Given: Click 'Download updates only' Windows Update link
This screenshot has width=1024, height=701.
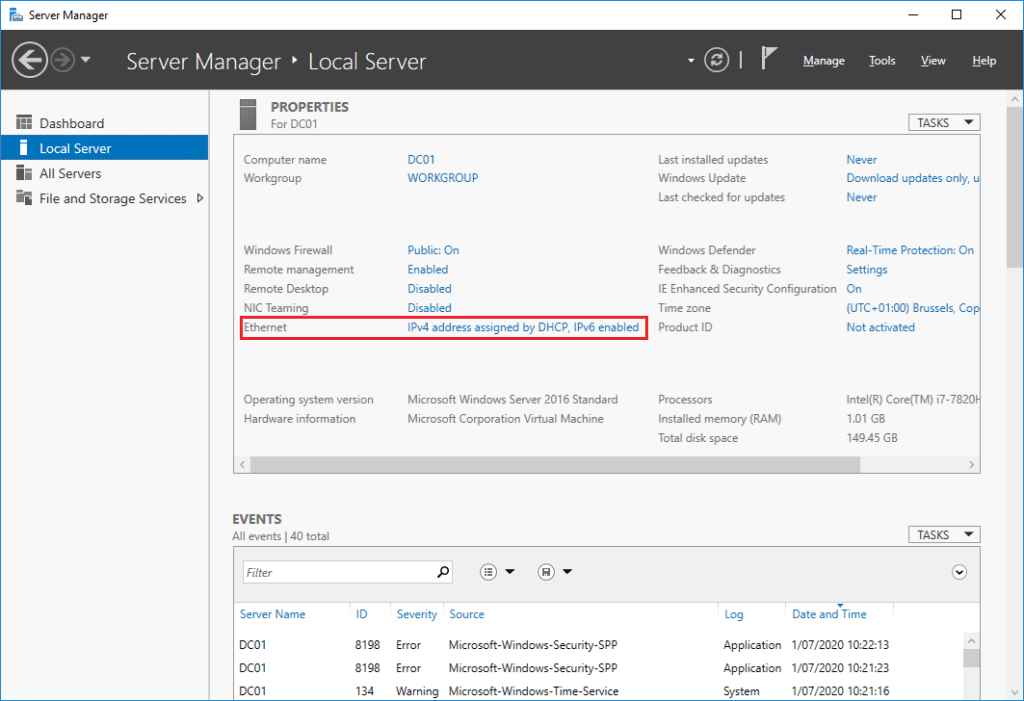Looking at the screenshot, I should [912, 178].
